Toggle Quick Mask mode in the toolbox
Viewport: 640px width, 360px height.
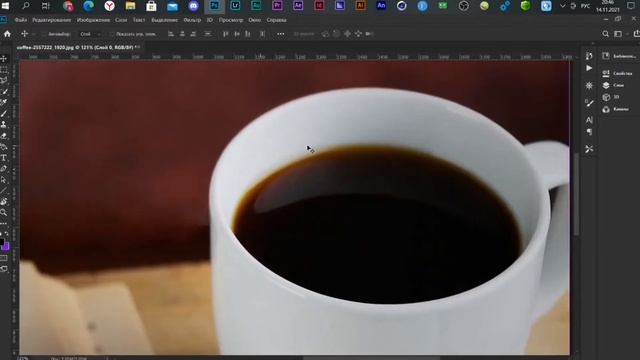(x=4, y=258)
